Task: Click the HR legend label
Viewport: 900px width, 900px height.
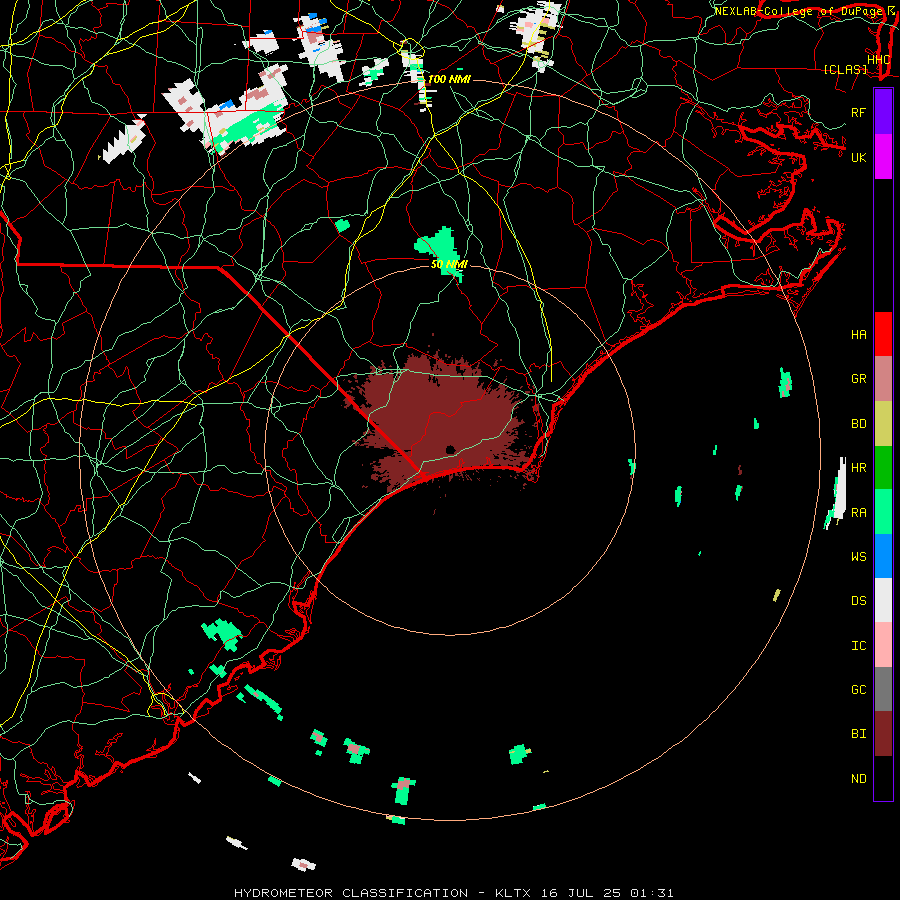Action: pyautogui.click(x=858, y=468)
